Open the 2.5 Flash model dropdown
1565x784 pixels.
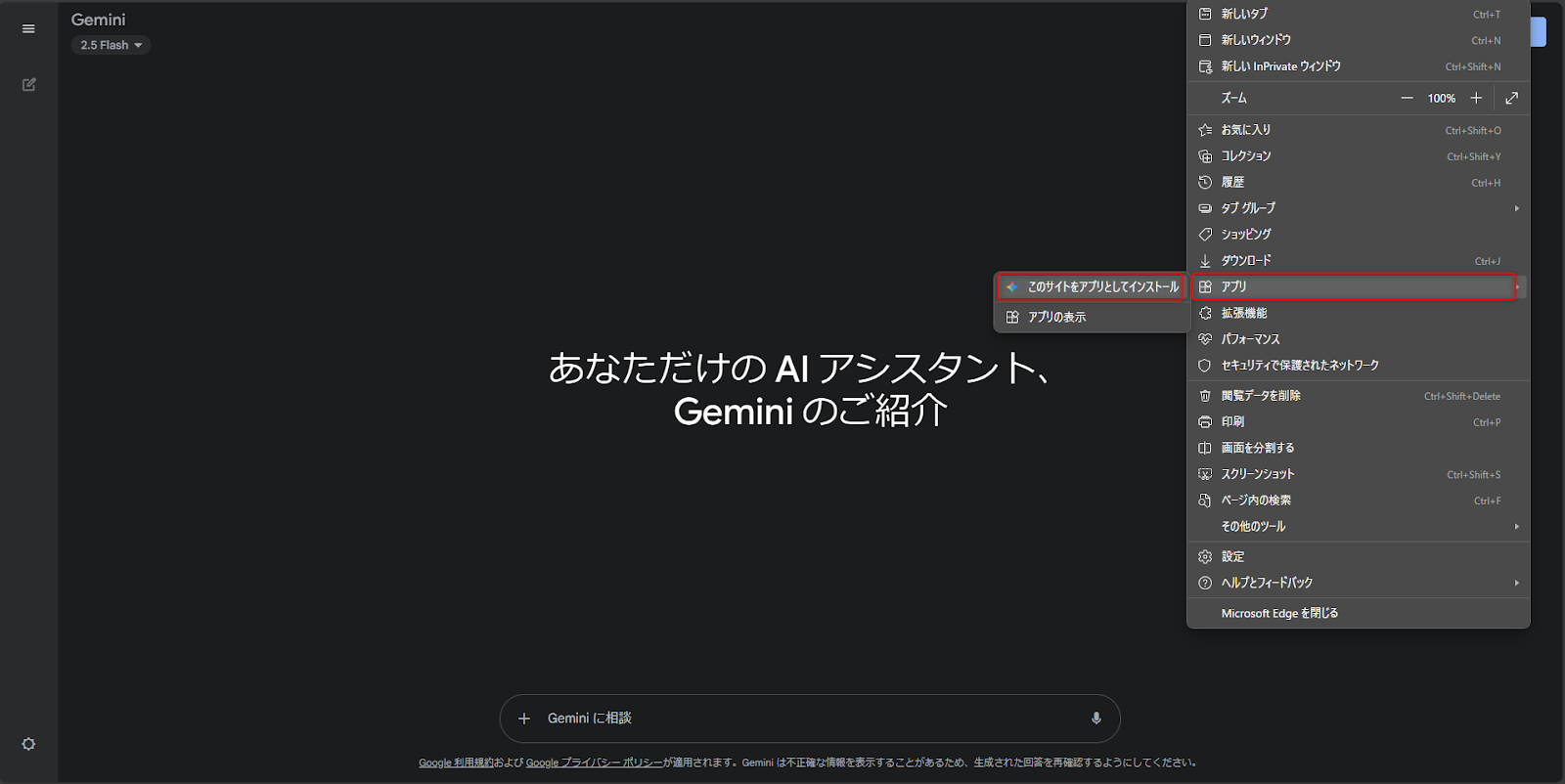pyautogui.click(x=111, y=45)
